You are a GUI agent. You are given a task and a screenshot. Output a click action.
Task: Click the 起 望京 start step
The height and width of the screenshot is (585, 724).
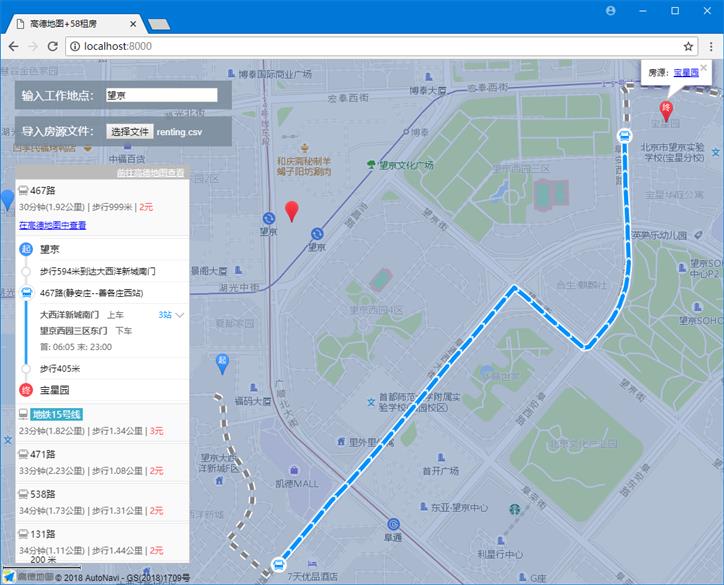pyautogui.click(x=103, y=249)
